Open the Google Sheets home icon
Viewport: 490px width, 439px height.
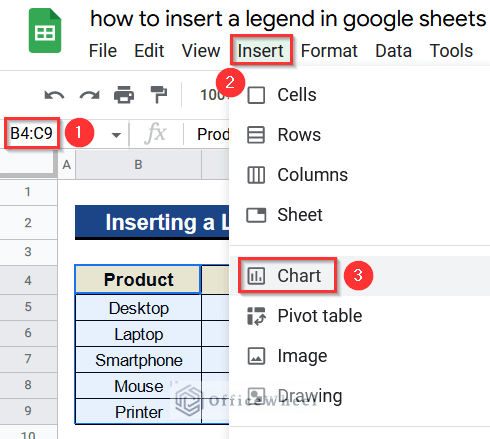pos(45,31)
